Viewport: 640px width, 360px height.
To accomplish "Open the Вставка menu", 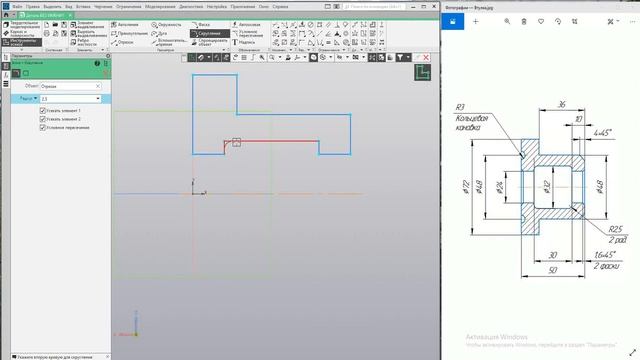I will tap(83, 7).
